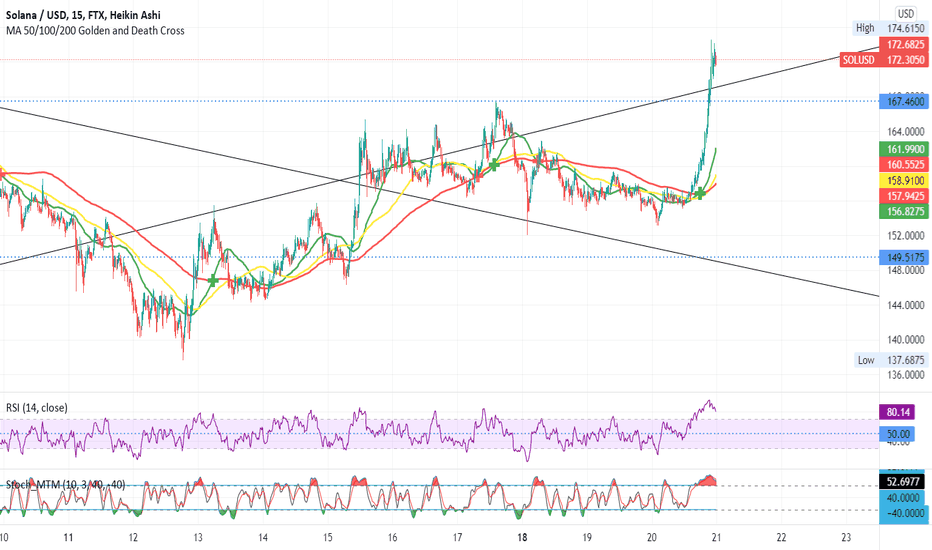
Task: Click the 144.0000 price axis tick
Action: pos(905,305)
